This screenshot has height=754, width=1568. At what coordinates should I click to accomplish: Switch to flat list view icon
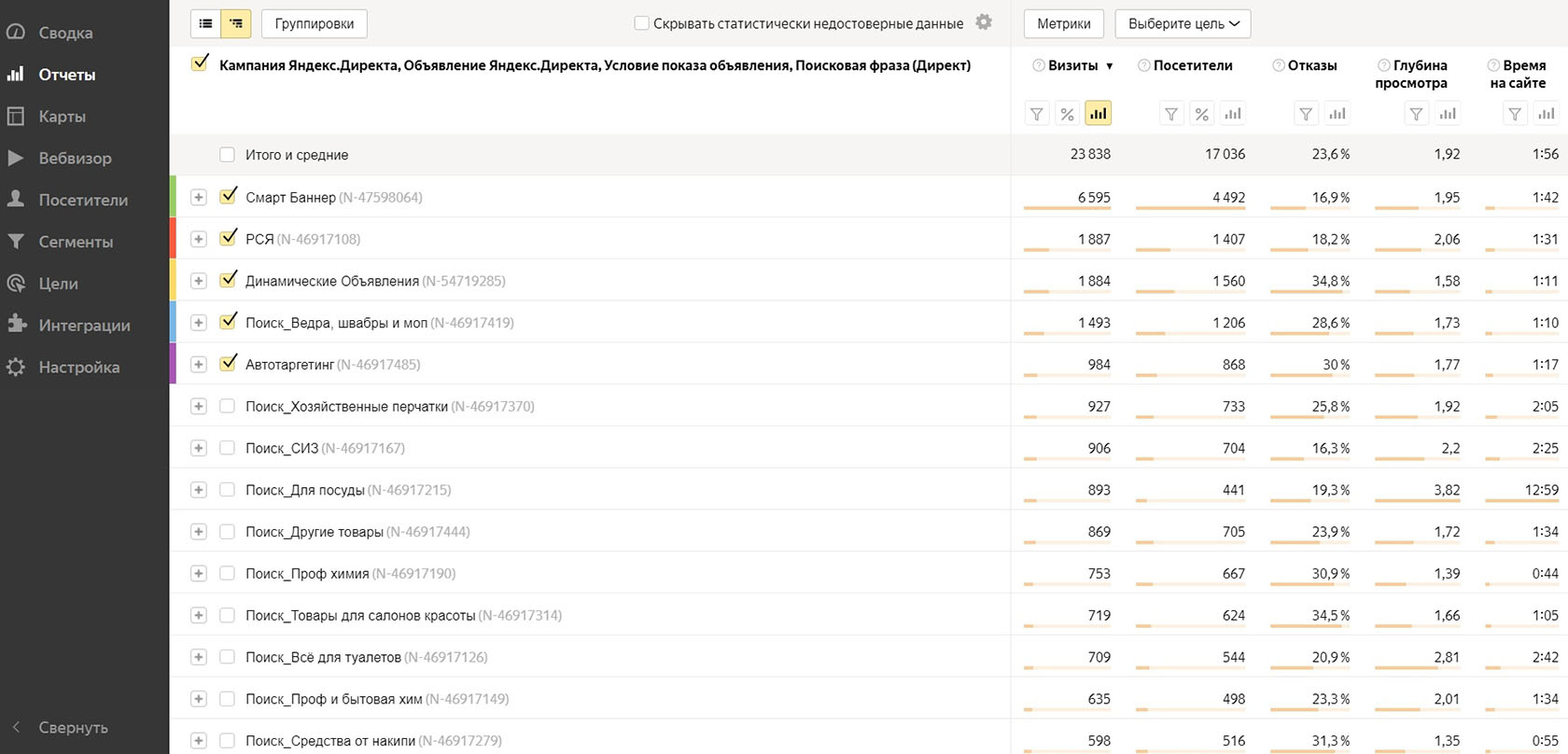pyautogui.click(x=205, y=23)
